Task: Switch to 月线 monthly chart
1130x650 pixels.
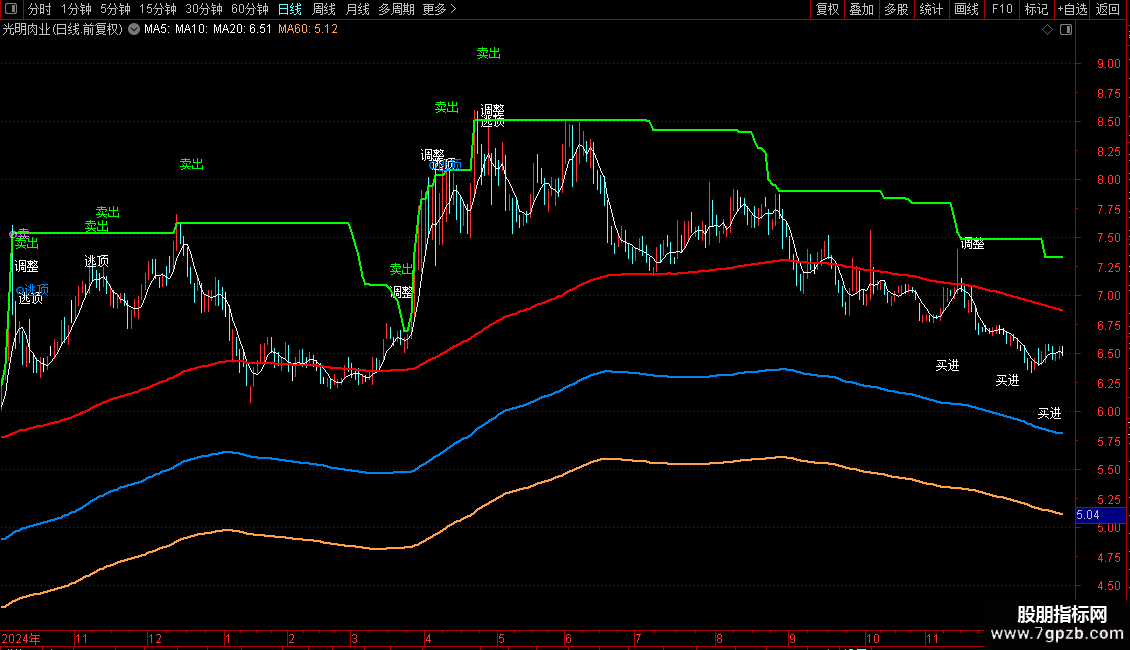Action: 357,9
